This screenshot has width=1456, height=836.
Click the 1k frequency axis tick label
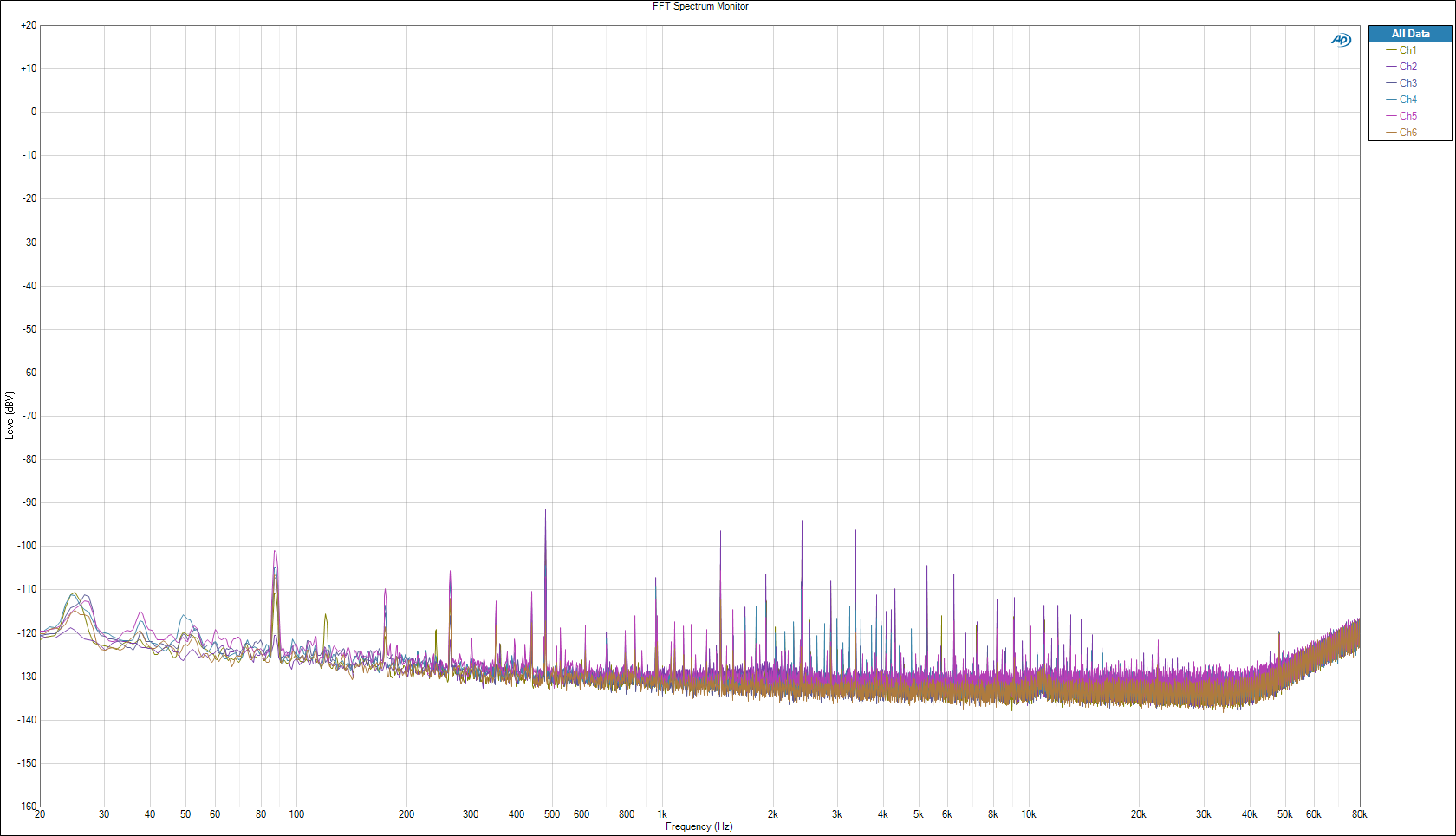[662, 814]
